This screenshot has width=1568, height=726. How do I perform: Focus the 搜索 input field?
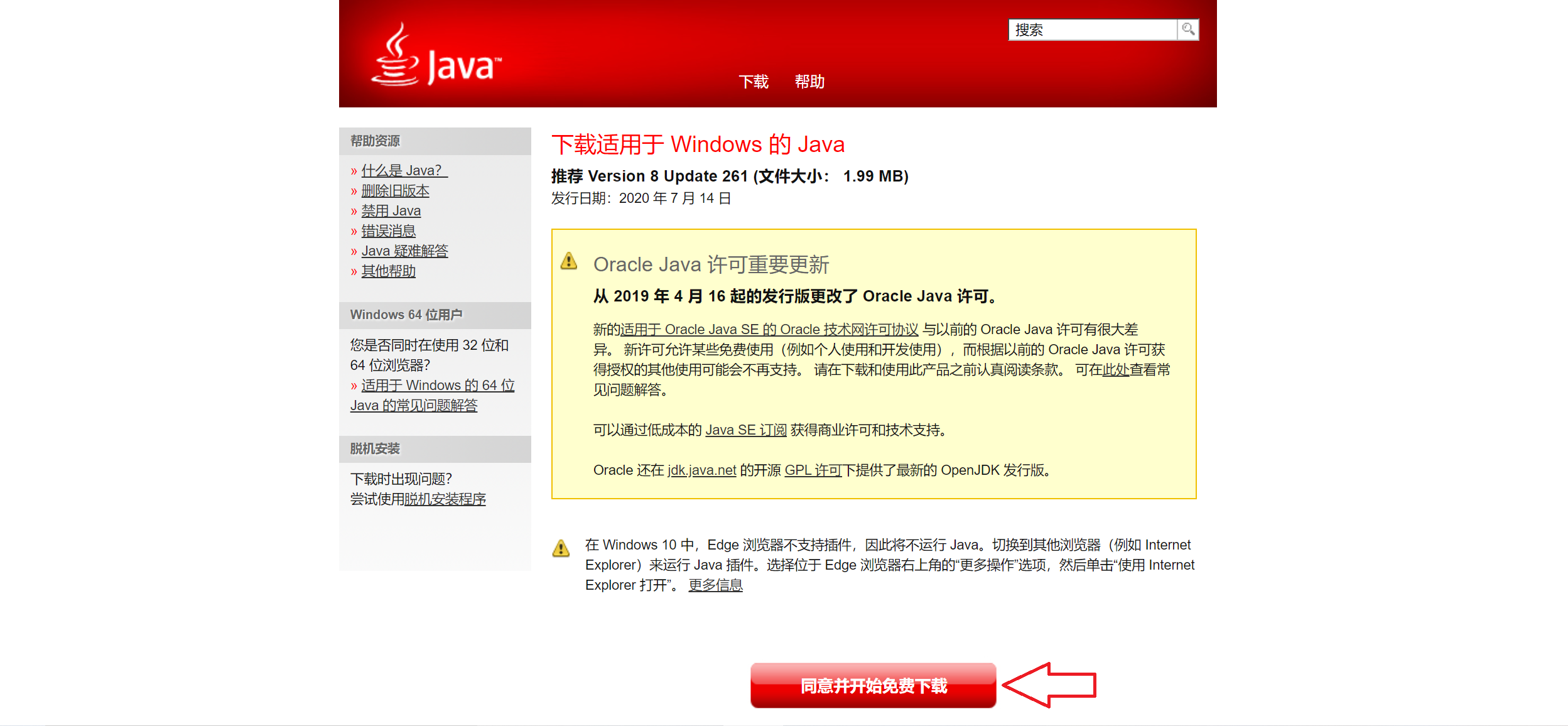coord(1093,30)
